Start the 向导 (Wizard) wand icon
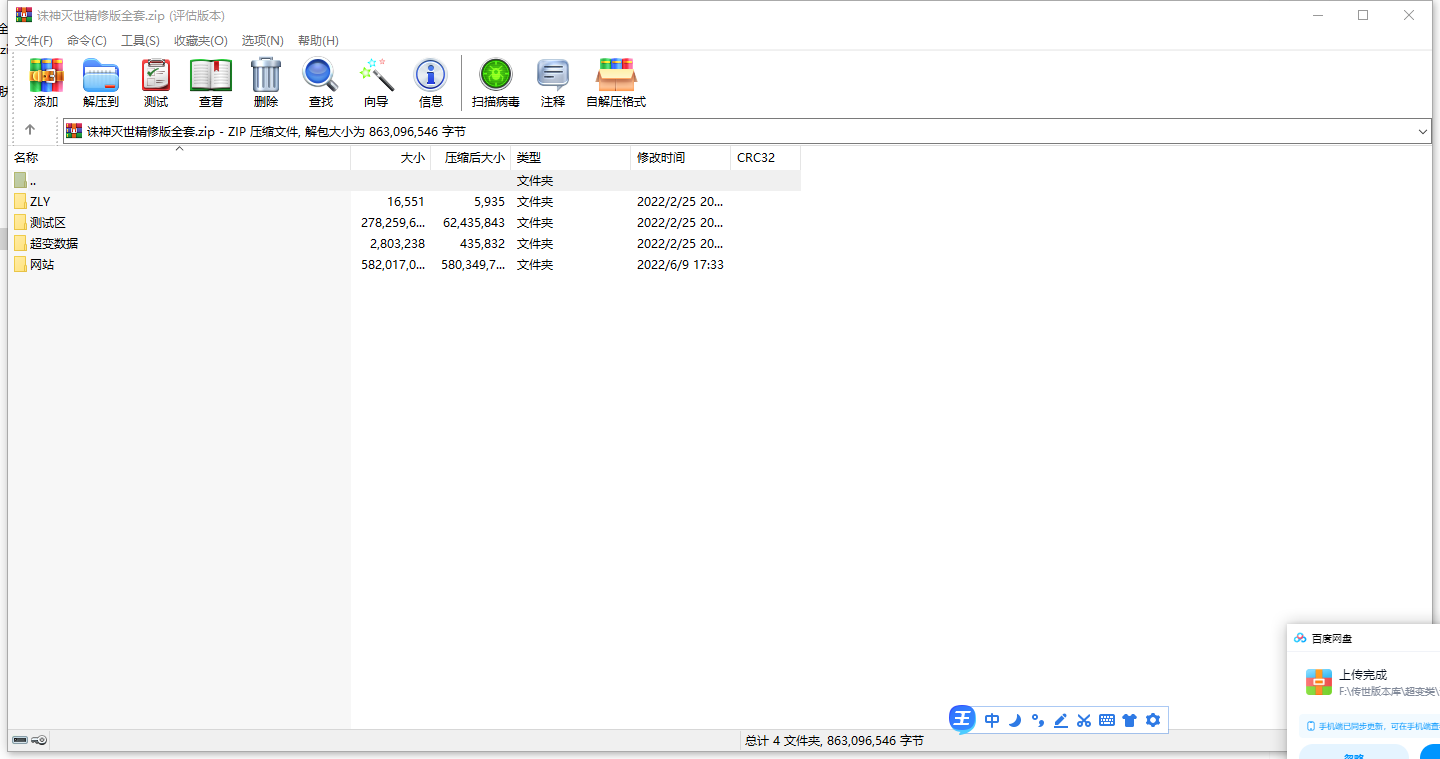The height and width of the screenshot is (759, 1440). pyautogui.click(x=376, y=82)
